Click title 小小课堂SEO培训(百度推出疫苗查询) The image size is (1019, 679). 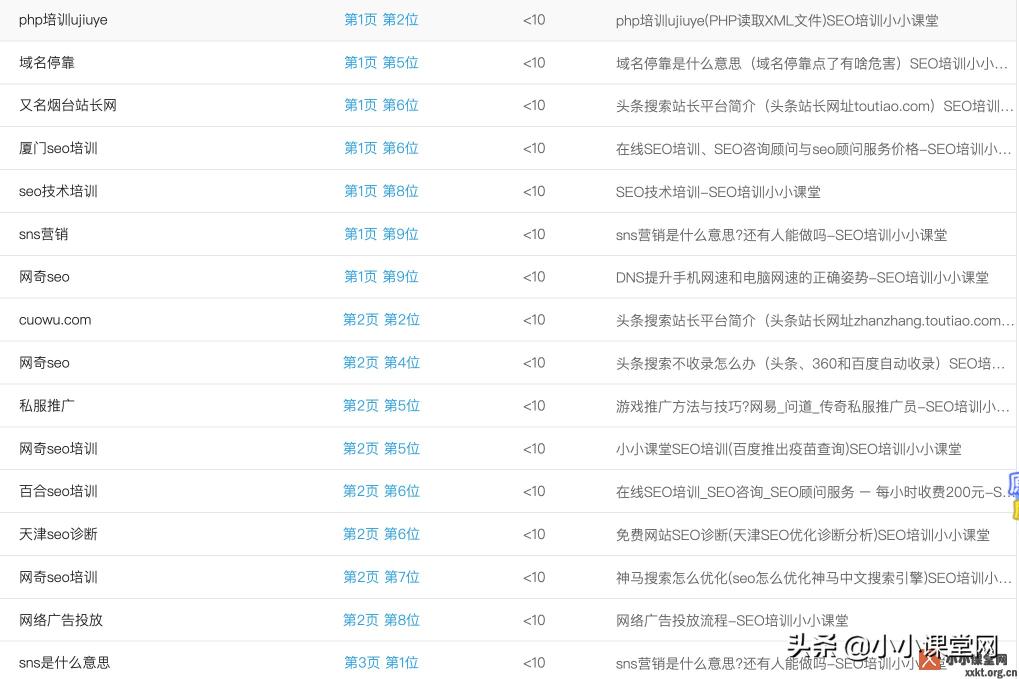coord(788,449)
